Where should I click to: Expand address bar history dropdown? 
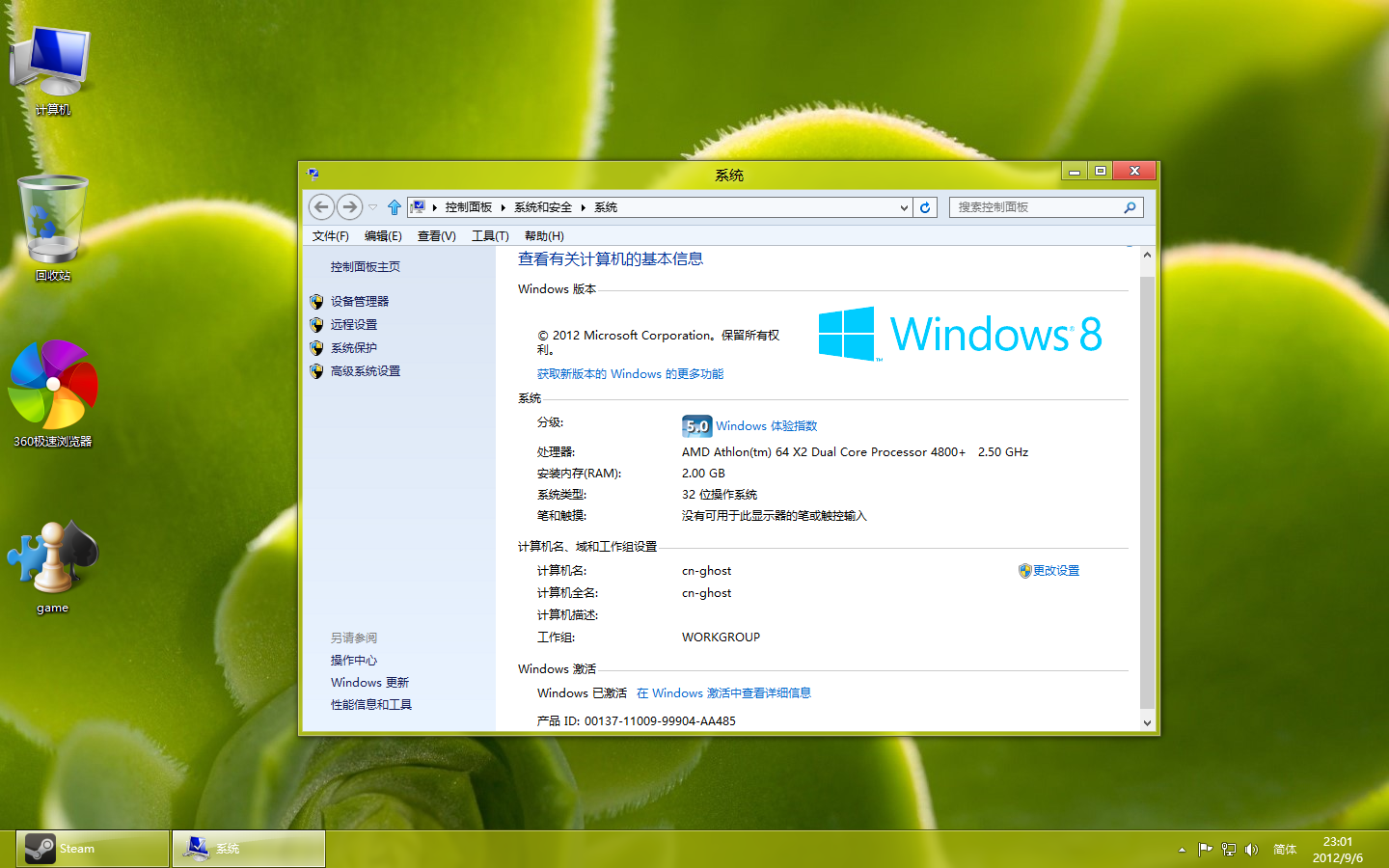coord(904,207)
